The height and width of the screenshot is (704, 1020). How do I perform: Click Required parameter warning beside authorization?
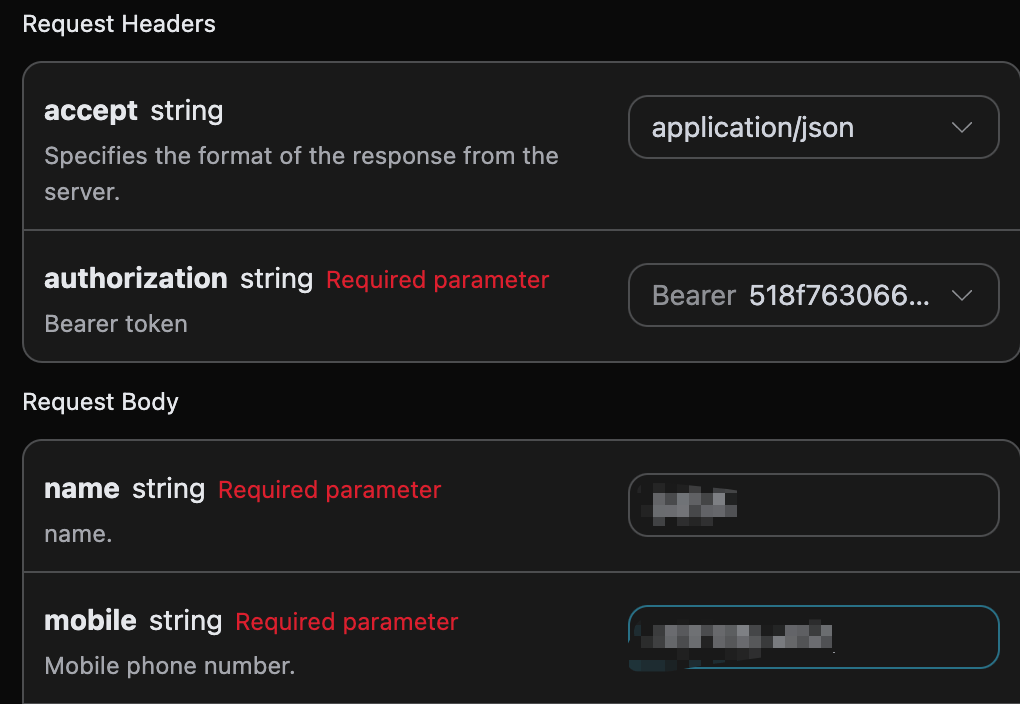(x=438, y=280)
